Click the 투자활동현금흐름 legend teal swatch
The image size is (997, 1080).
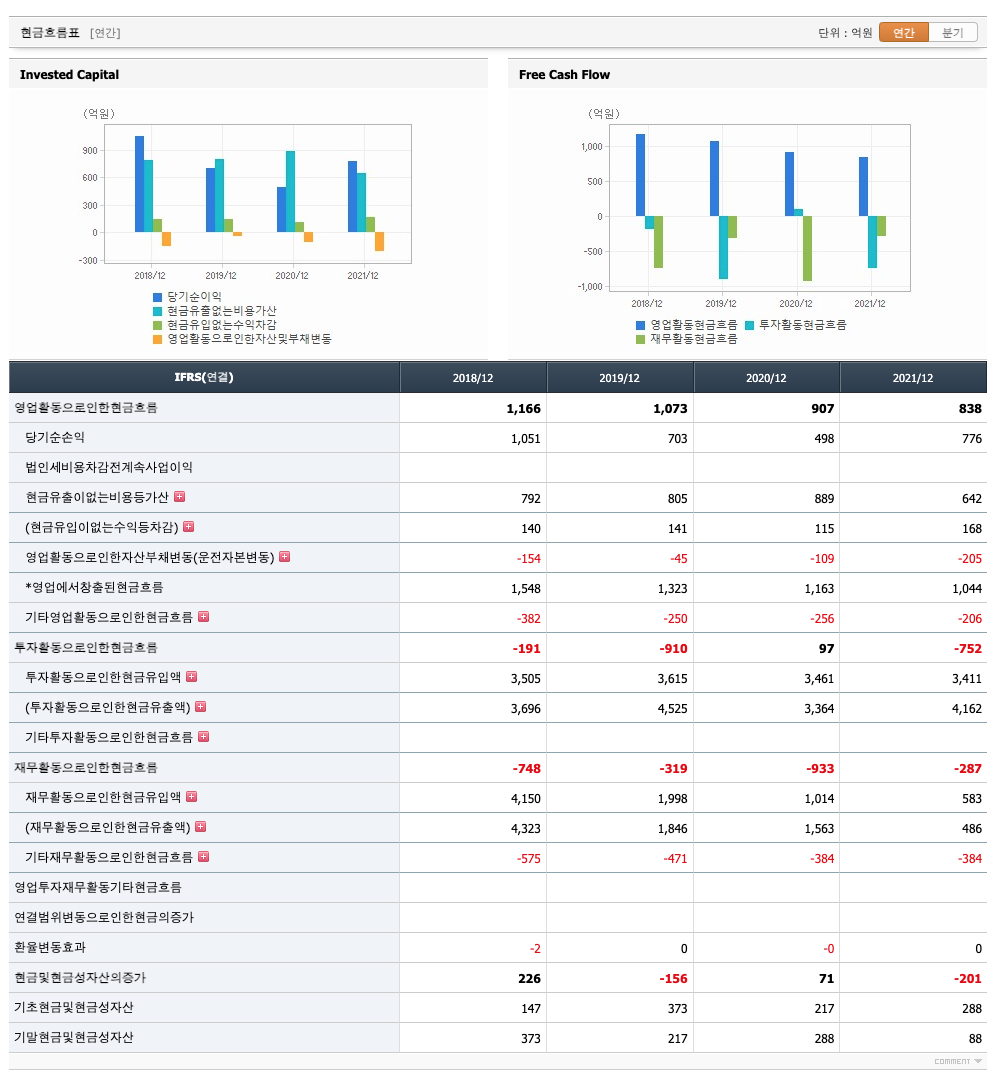pos(749,325)
